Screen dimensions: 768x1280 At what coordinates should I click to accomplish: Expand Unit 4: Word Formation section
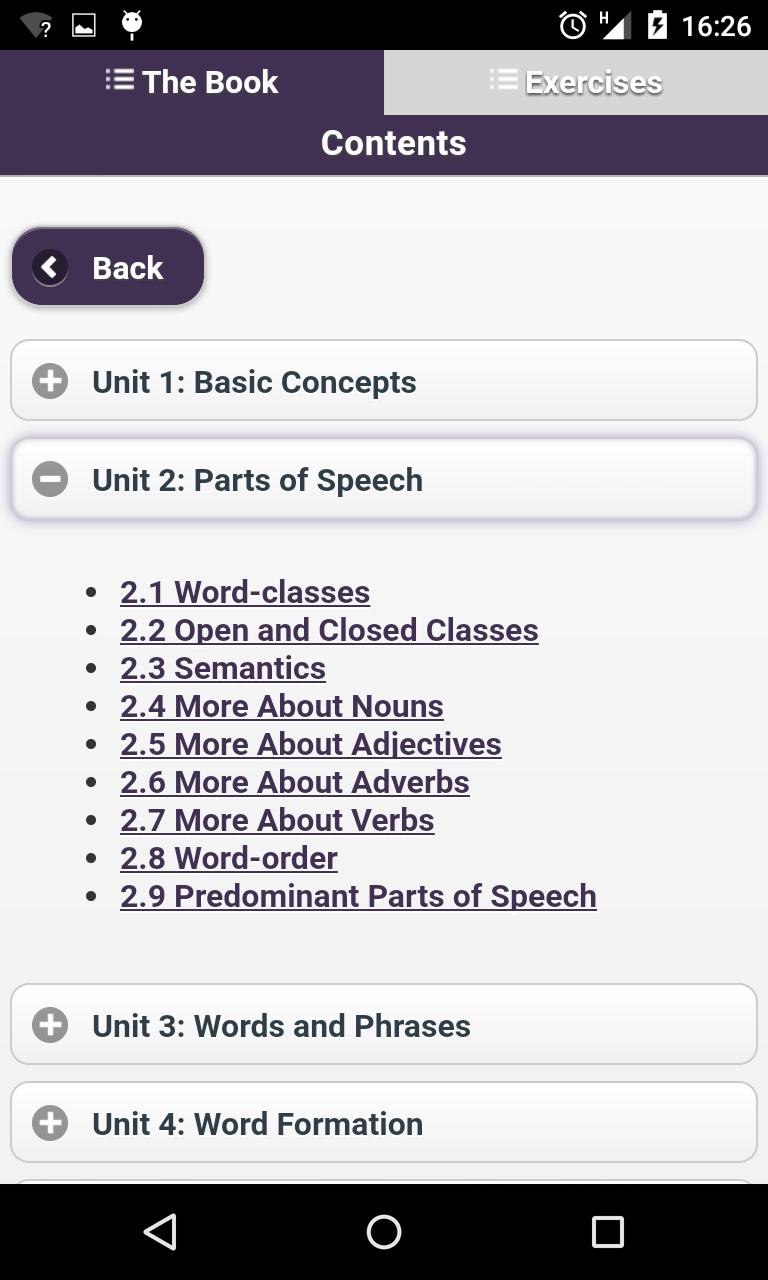point(384,1122)
